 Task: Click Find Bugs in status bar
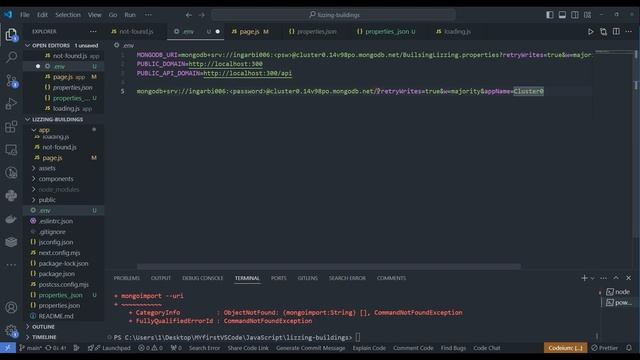(453, 348)
